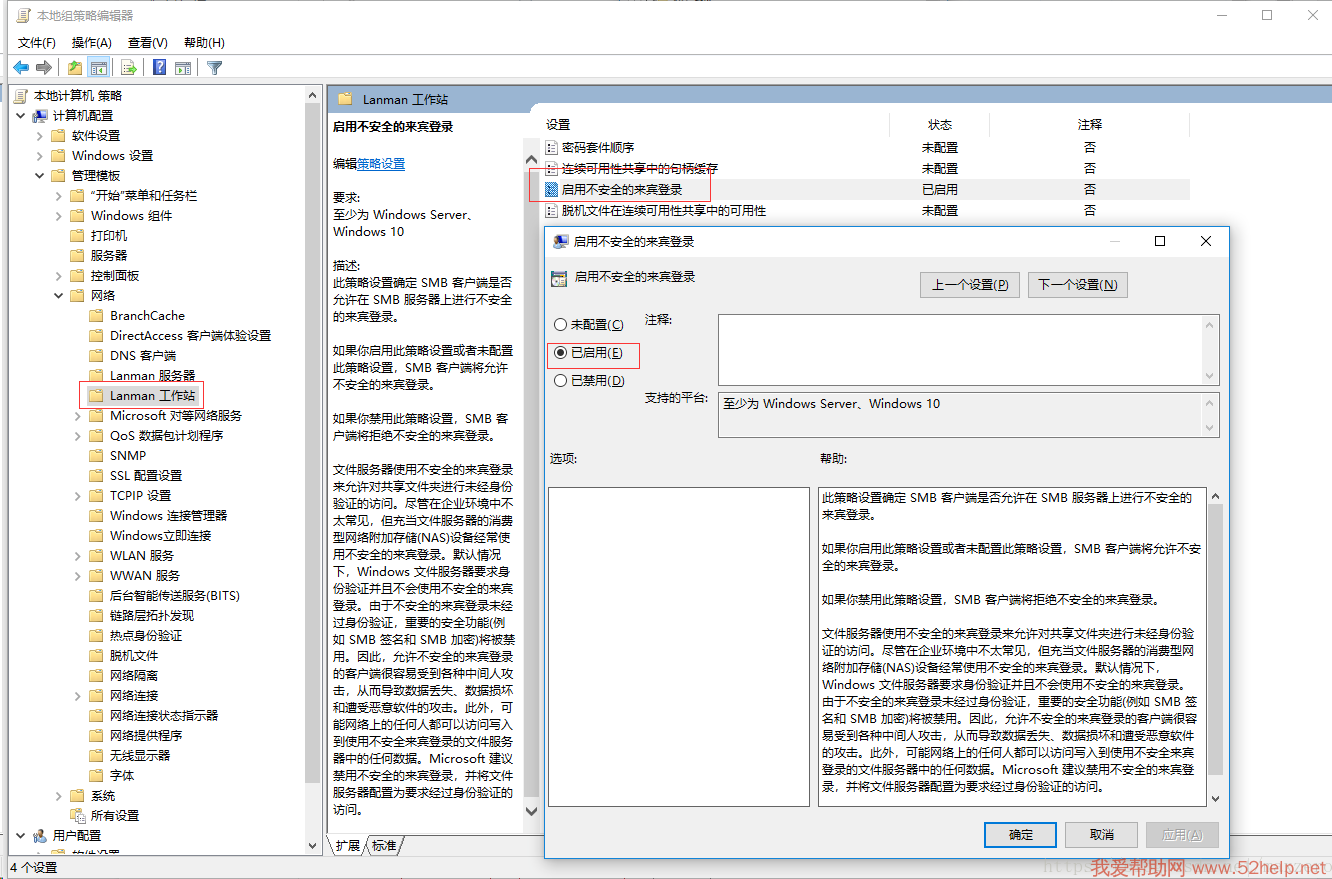Screen dimensions: 1332x879
Task: Click the help text scrollbar down arrow
Action: click(x=1215, y=799)
